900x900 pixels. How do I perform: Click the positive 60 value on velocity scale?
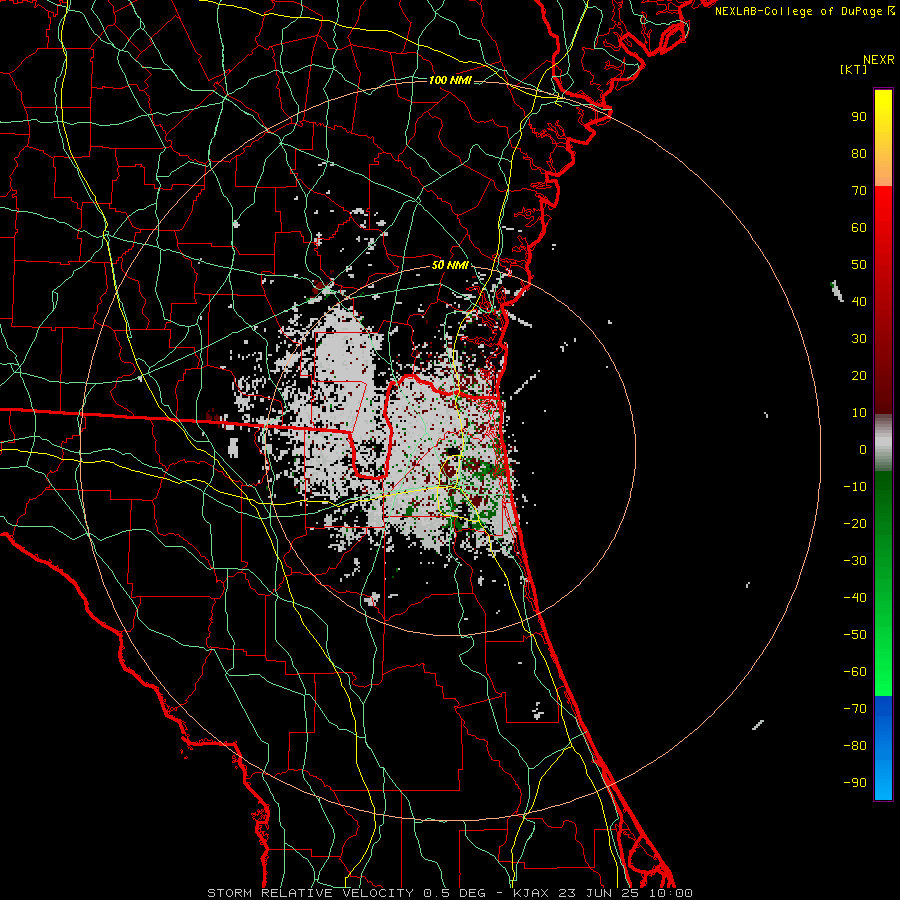click(x=859, y=228)
